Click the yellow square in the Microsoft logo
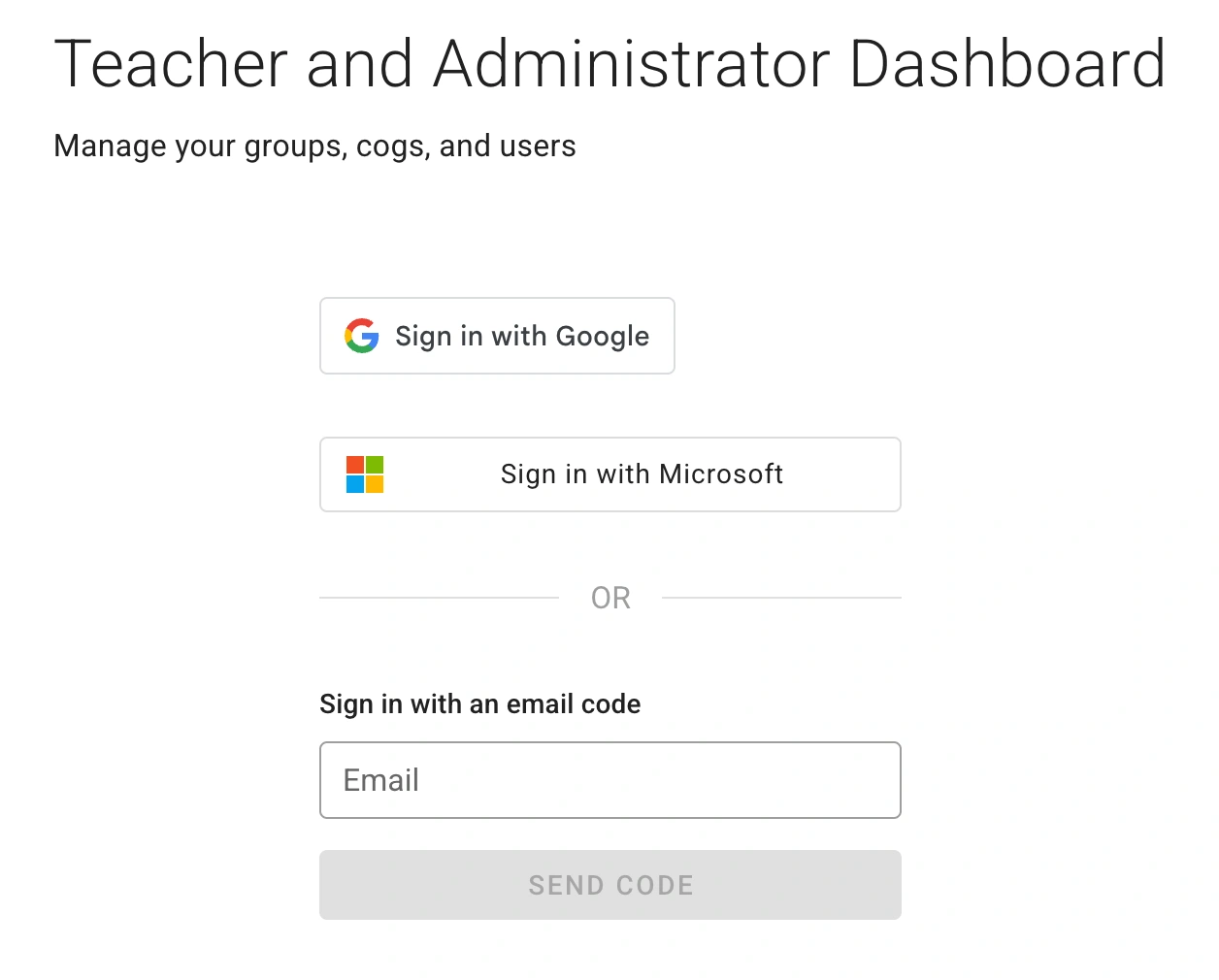 (x=375, y=484)
